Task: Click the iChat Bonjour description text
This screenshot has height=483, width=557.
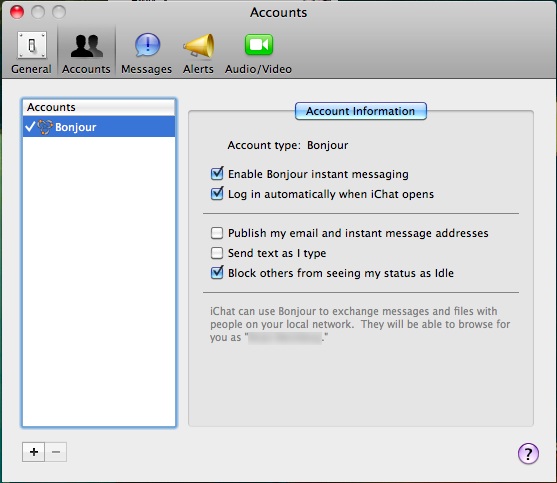Action: [x=360, y=324]
